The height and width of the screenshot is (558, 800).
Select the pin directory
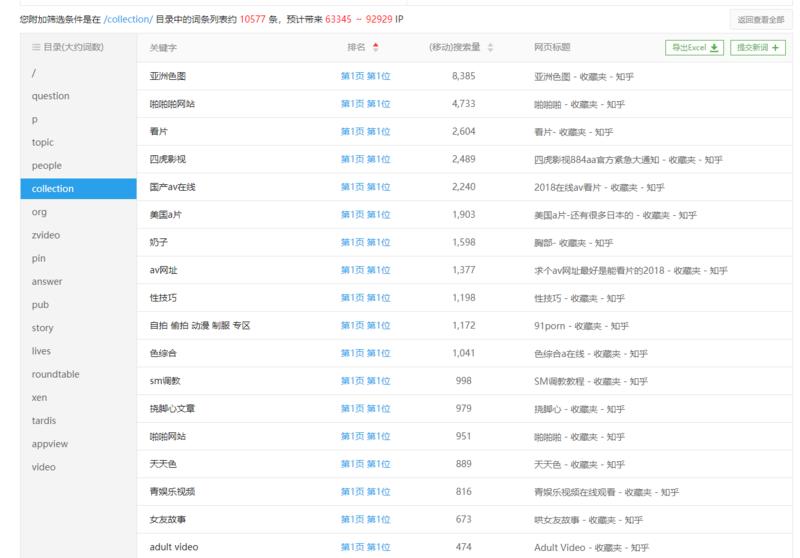(38, 258)
